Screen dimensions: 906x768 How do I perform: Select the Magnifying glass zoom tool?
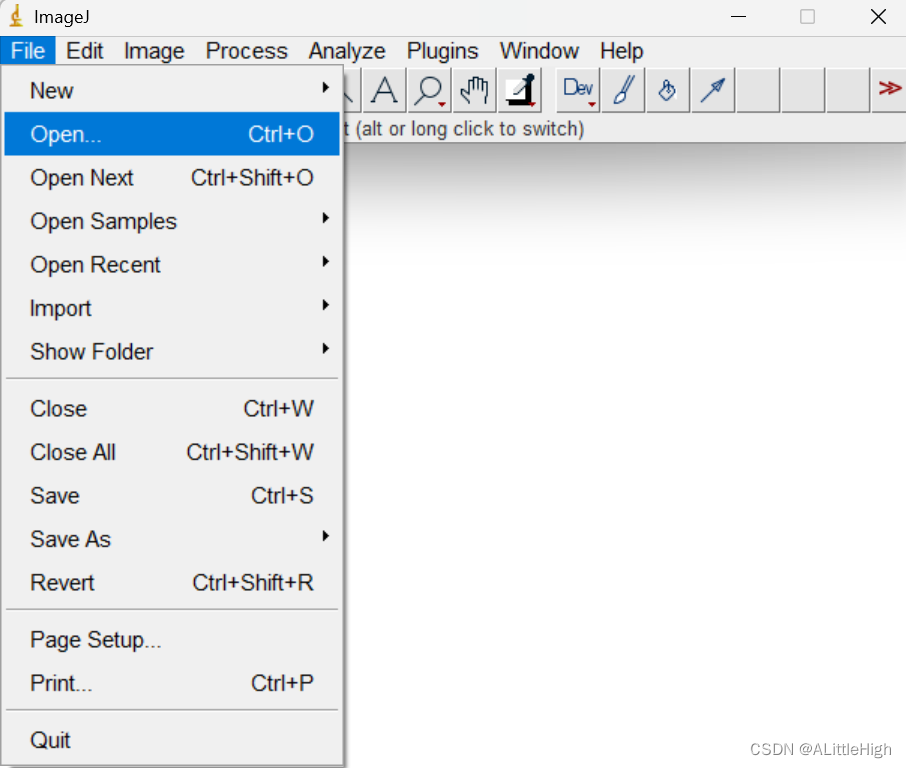tap(429, 90)
